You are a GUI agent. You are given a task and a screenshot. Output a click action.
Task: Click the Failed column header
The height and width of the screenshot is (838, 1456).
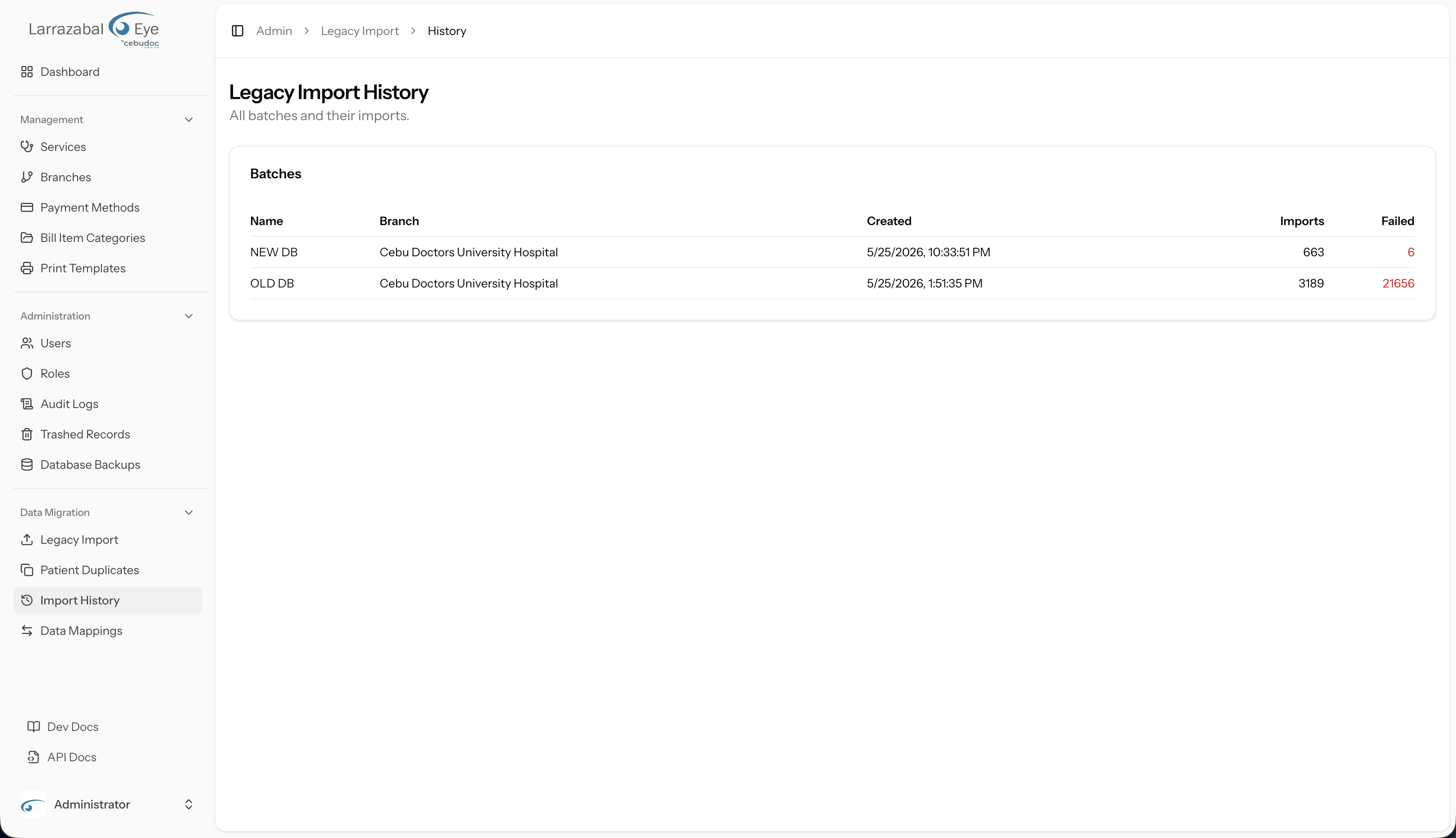(x=1397, y=221)
